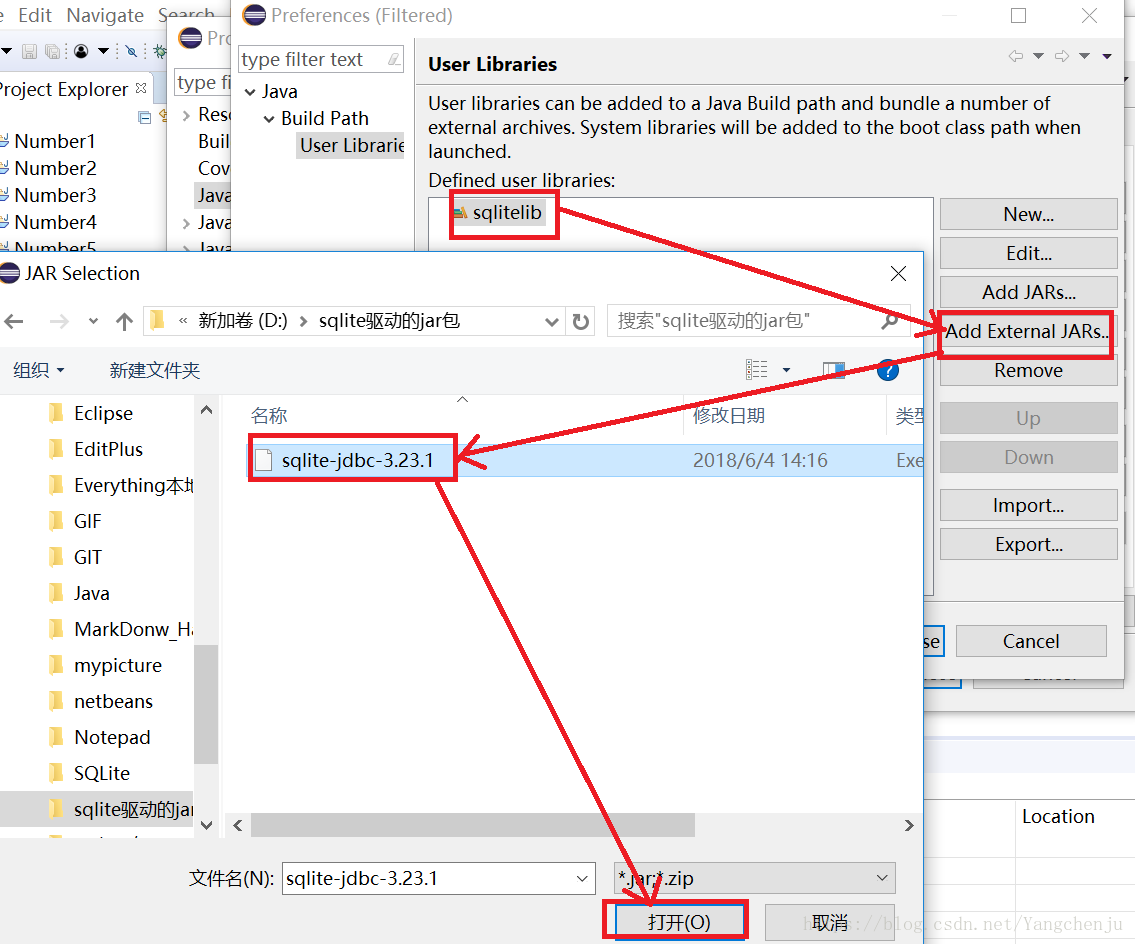Viewport: 1135px width, 944px height.
Task: Collapse the Java tree node
Action: [250, 92]
